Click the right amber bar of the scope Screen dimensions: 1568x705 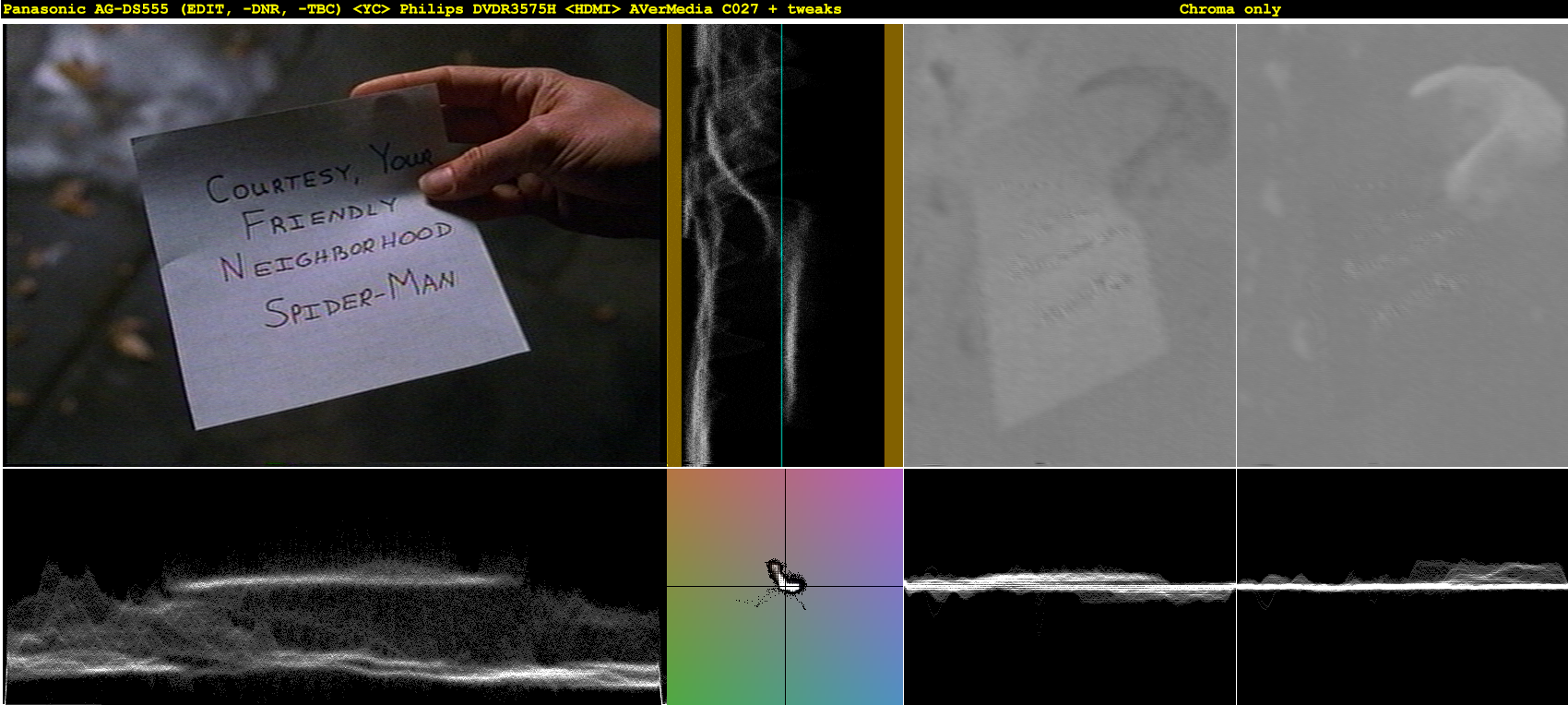pyautogui.click(x=894, y=245)
